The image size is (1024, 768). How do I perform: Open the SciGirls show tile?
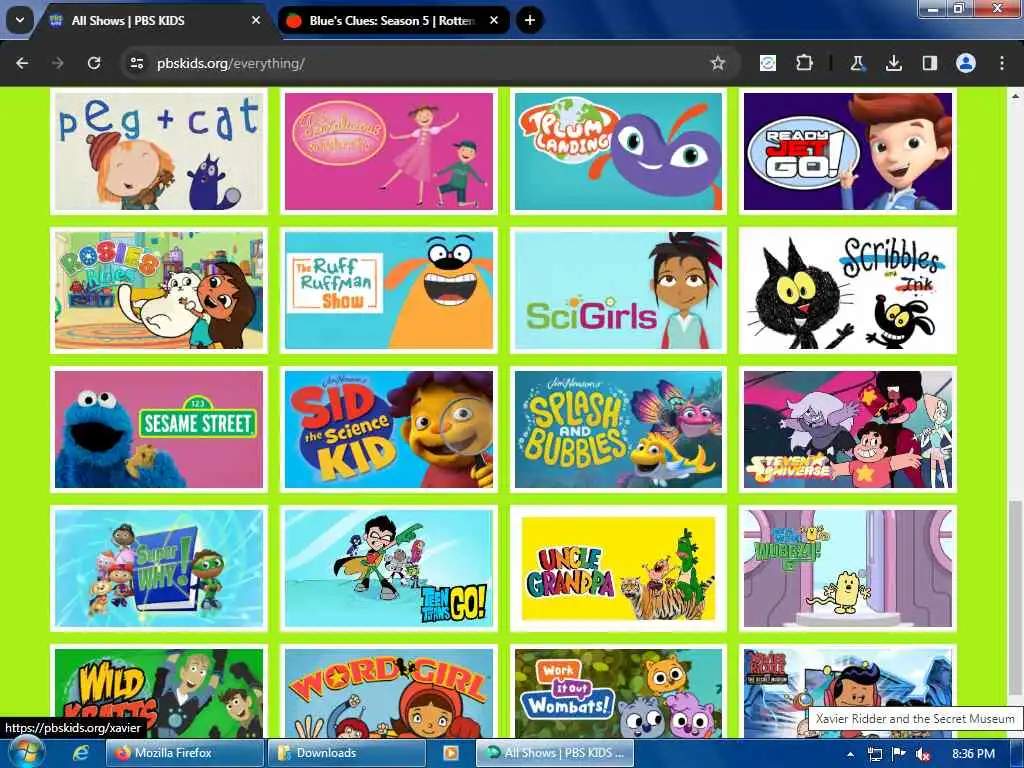coord(618,290)
